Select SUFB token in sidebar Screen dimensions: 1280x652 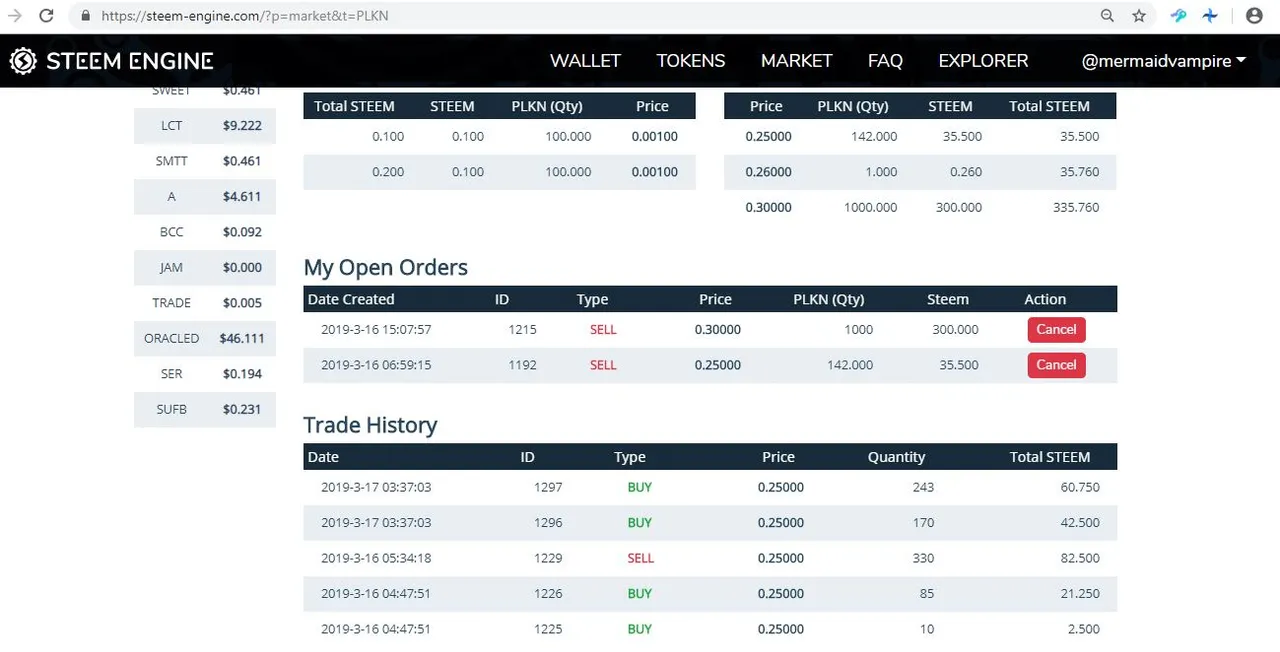pos(205,410)
